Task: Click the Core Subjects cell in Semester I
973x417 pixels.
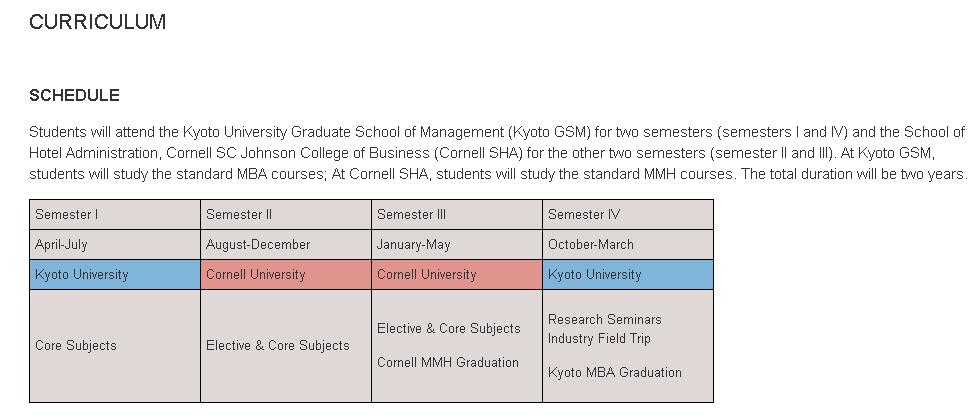Action: (x=76, y=346)
